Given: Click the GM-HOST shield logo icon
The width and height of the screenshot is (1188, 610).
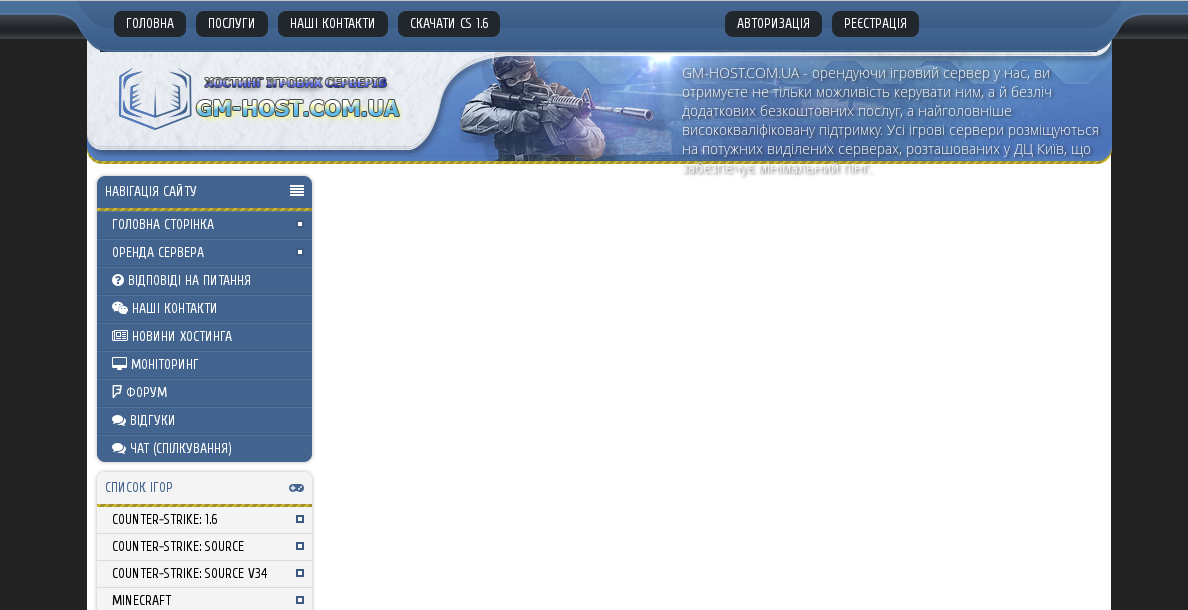Looking at the screenshot, I should pyautogui.click(x=155, y=99).
